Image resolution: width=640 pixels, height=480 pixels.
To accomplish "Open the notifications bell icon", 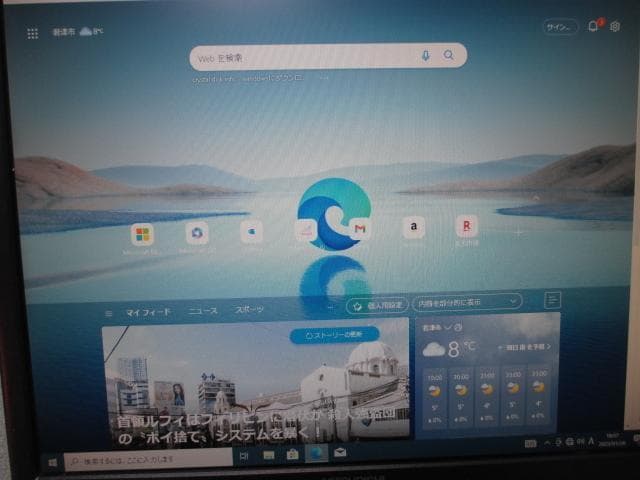I will click(x=593, y=27).
